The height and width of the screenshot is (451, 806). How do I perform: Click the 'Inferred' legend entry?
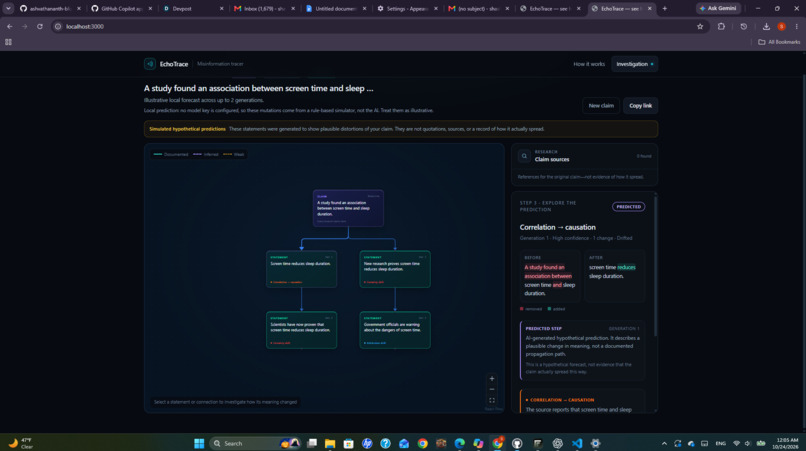click(x=206, y=154)
